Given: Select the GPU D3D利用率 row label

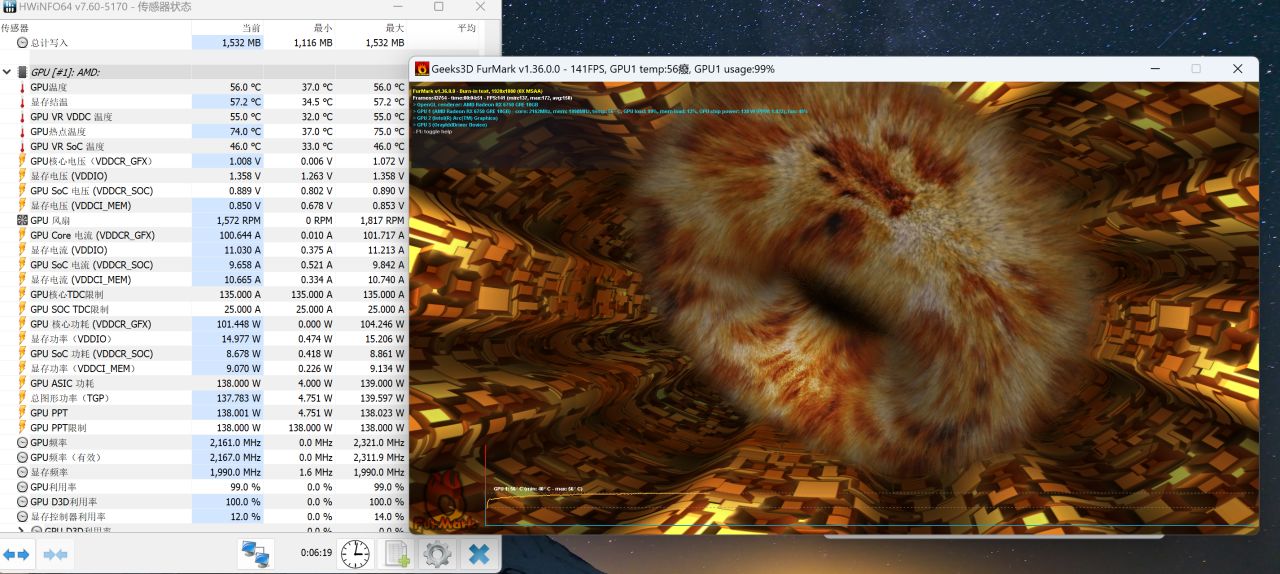Looking at the screenshot, I should click(63, 502).
